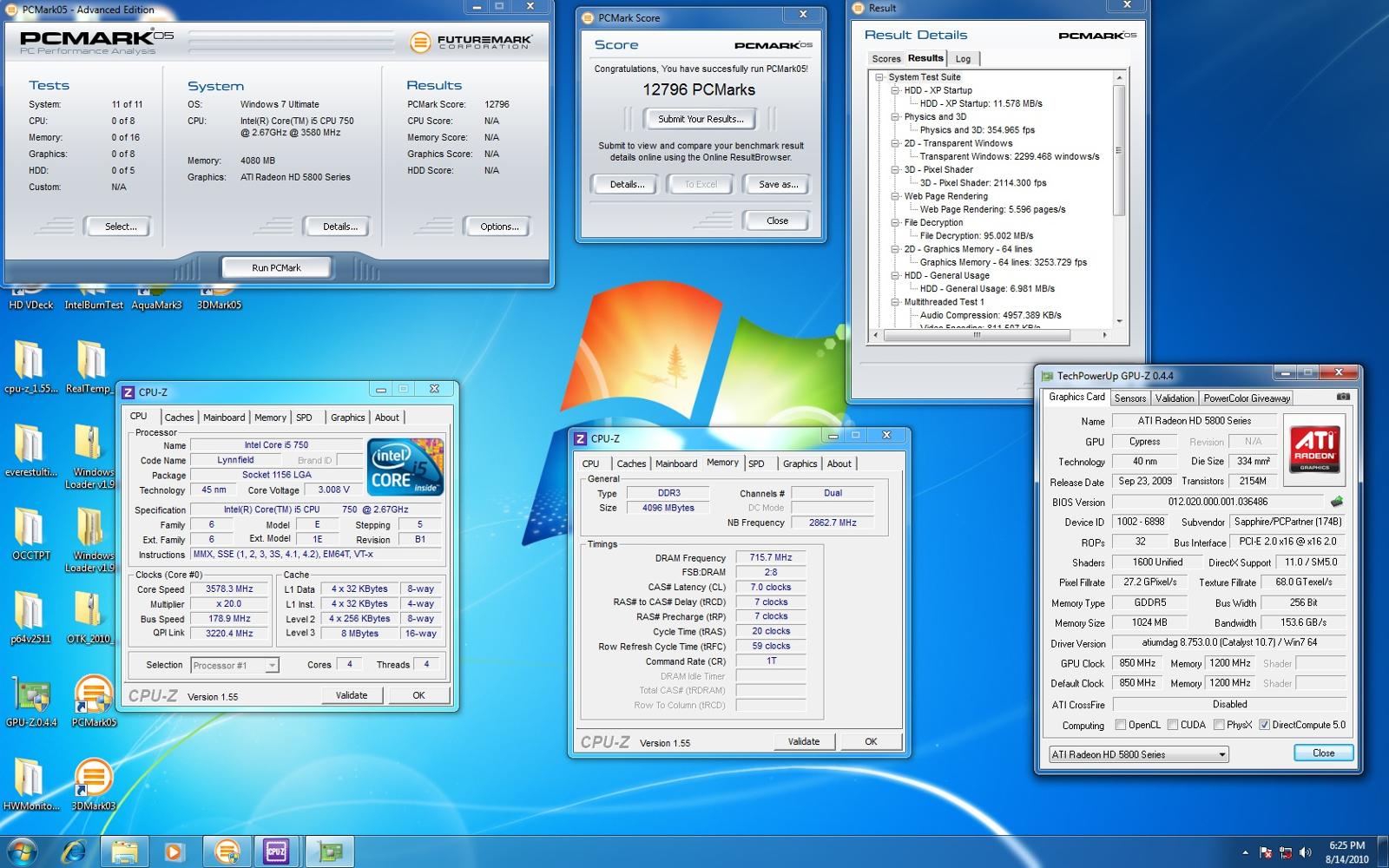Image resolution: width=1389 pixels, height=868 pixels.
Task: Collapse the System Test Suite tree node
Action: (x=879, y=76)
